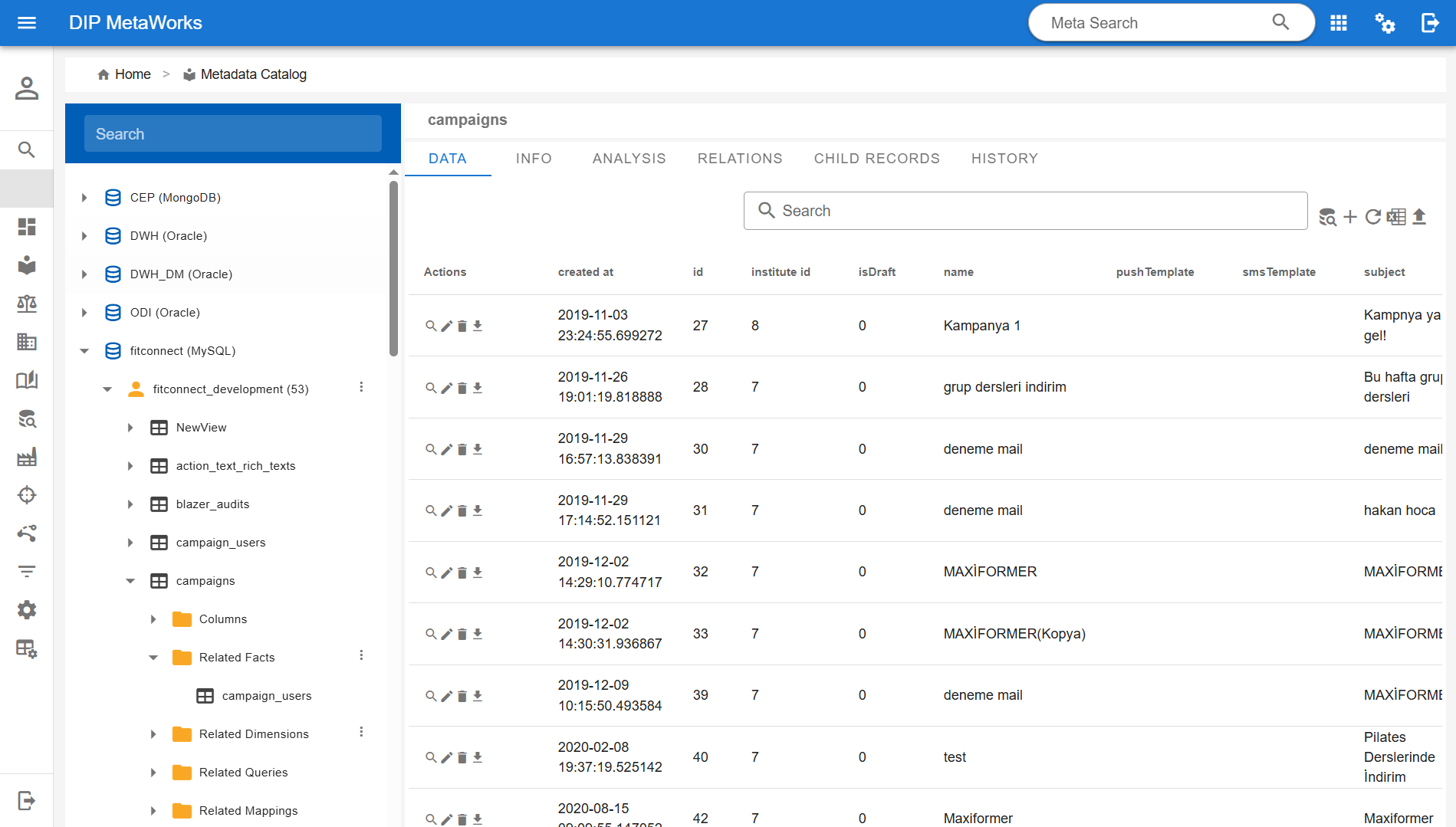Image resolution: width=1456 pixels, height=827 pixels.
Task: Click the catalog tree scrollbar
Action: pos(393,268)
